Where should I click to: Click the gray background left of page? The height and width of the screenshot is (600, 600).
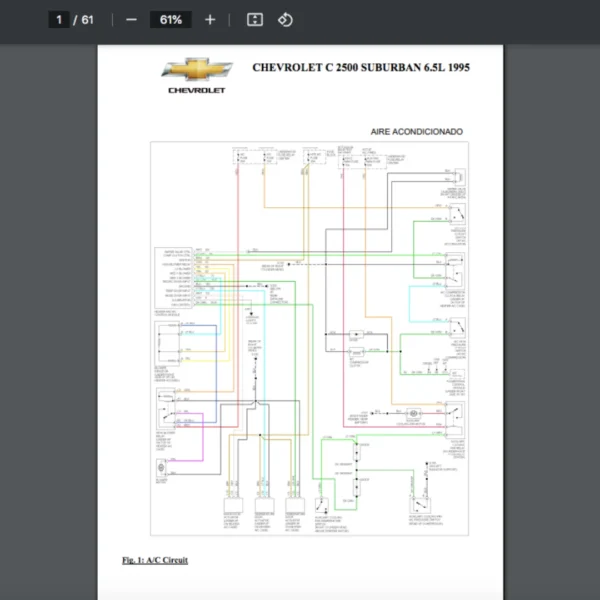pyautogui.click(x=50, y=300)
